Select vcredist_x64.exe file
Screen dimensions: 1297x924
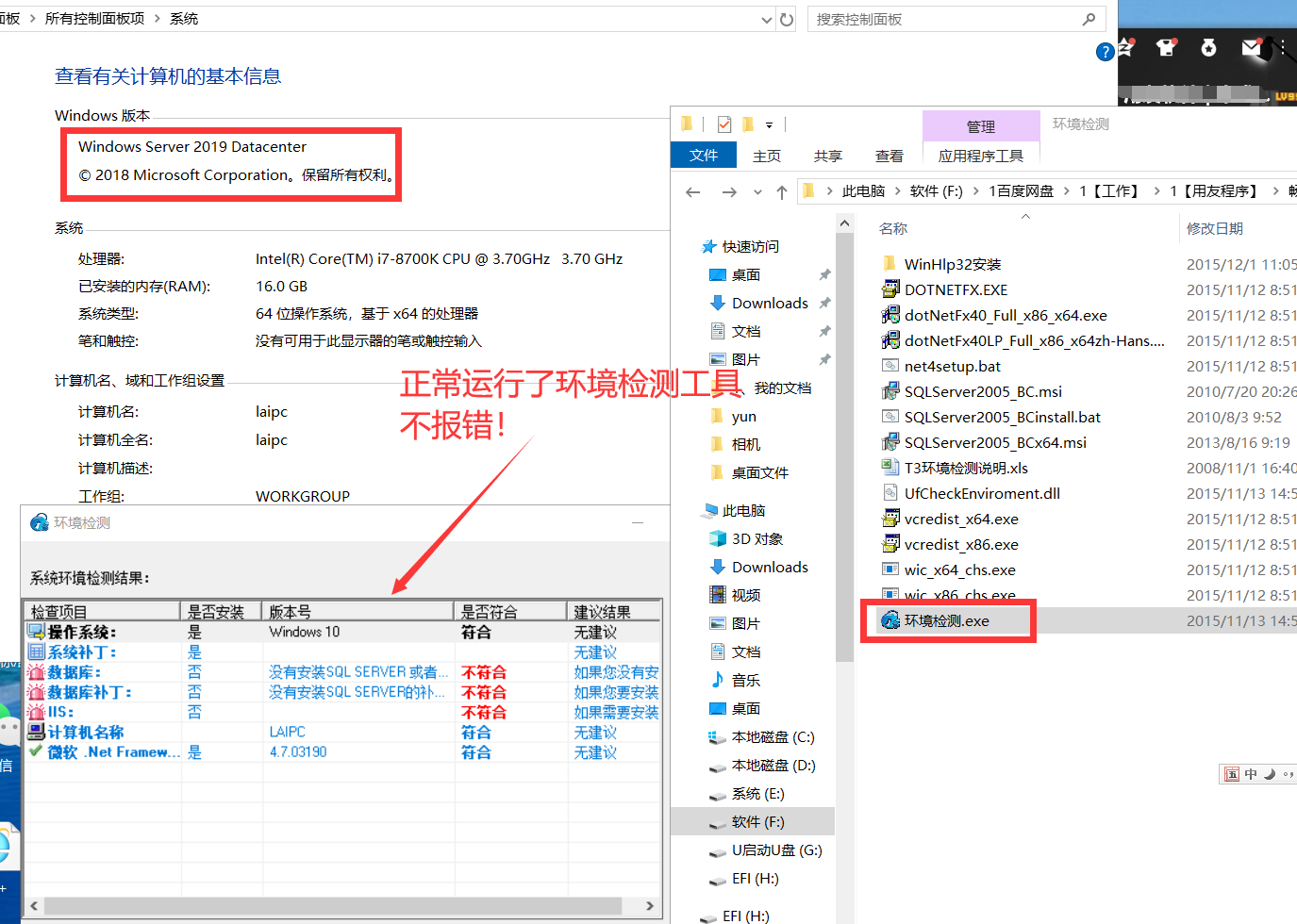click(x=961, y=519)
